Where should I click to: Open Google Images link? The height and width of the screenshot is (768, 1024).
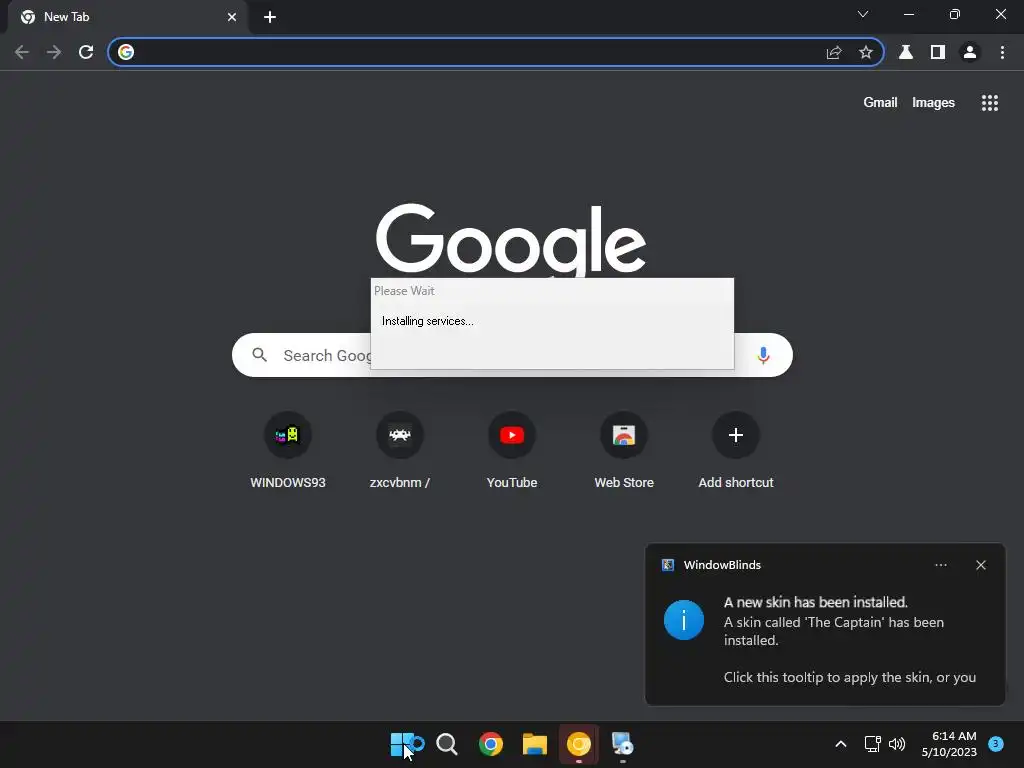click(933, 103)
